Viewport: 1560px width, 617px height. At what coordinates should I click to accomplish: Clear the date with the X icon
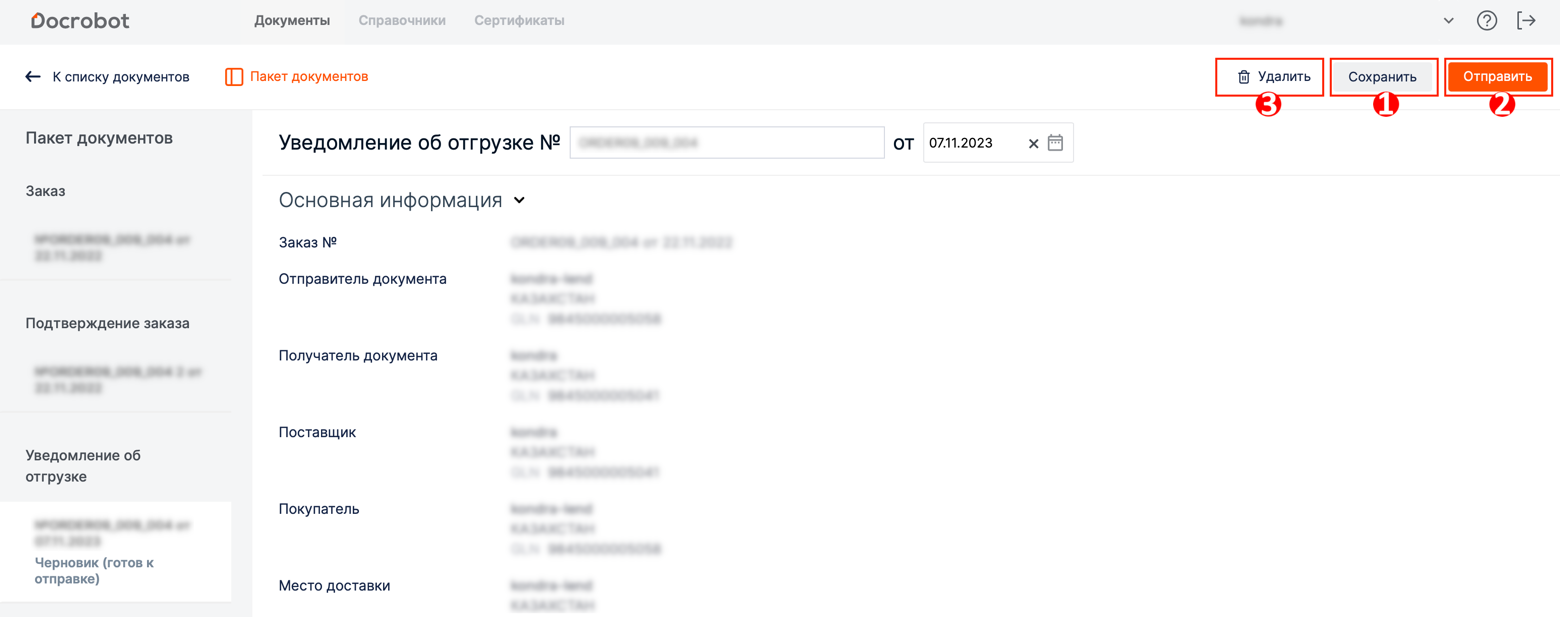[1033, 144]
